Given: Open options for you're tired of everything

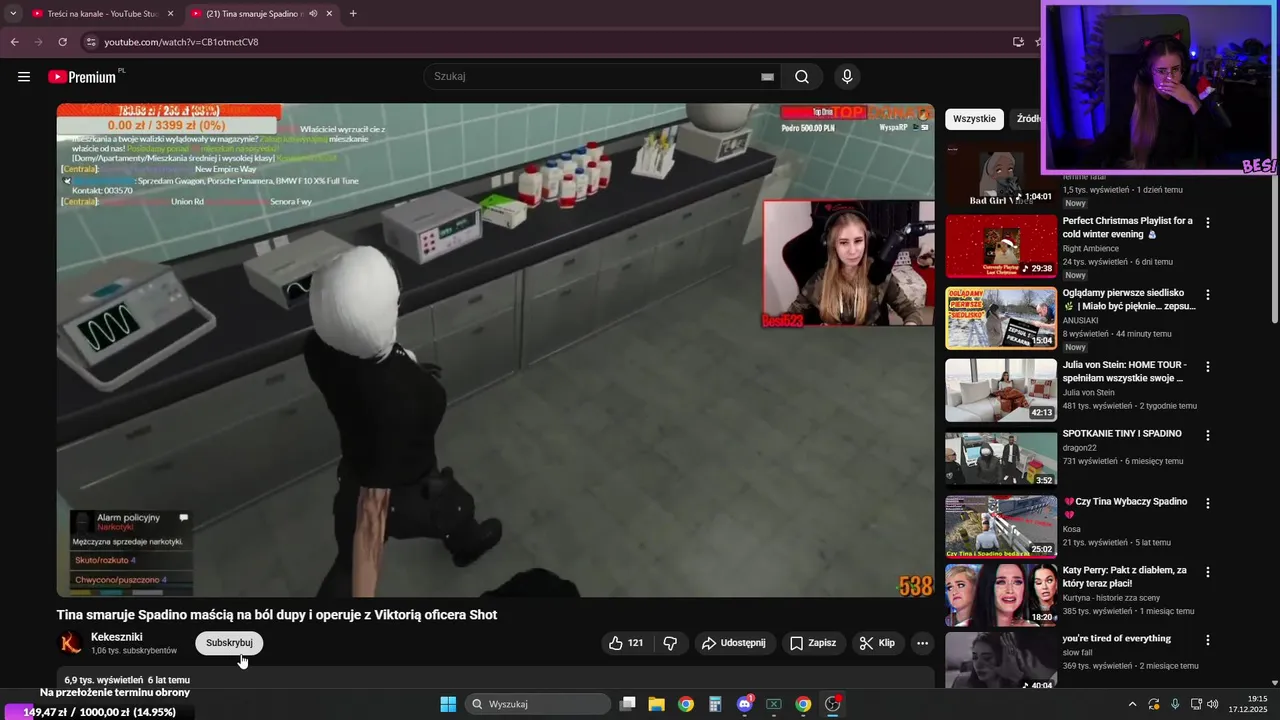Looking at the screenshot, I should pyautogui.click(x=1207, y=640).
